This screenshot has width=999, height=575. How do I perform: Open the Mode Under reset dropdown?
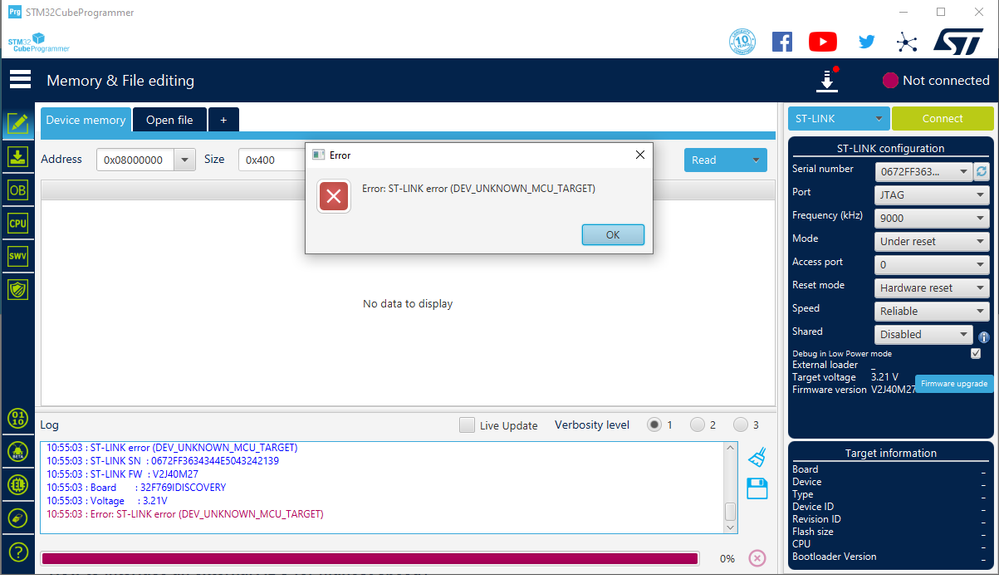point(931,241)
